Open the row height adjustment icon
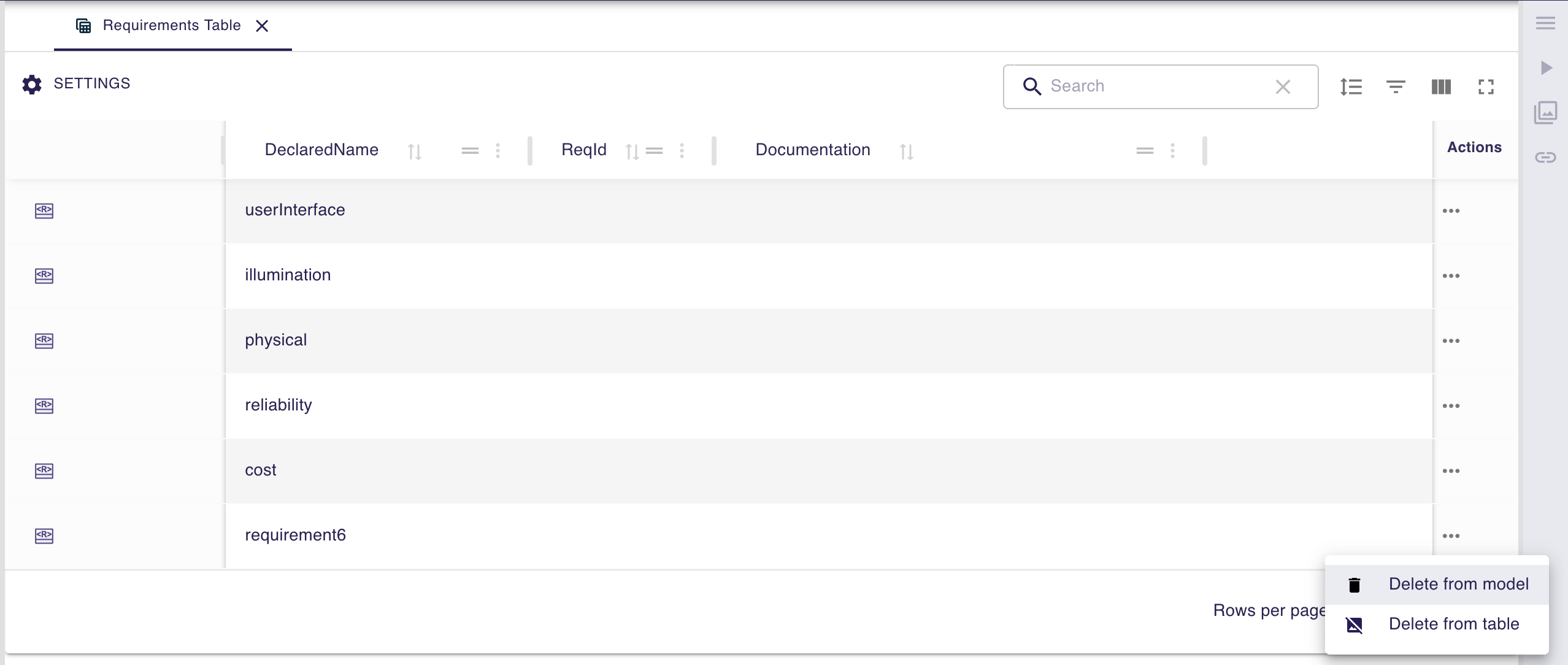This screenshot has height=665, width=1568. point(1351,86)
